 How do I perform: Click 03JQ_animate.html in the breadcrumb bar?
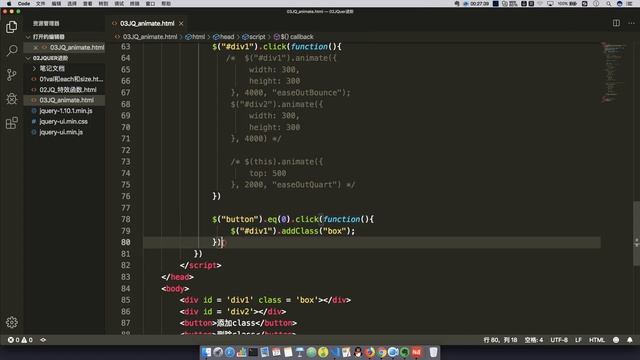click(x=146, y=37)
